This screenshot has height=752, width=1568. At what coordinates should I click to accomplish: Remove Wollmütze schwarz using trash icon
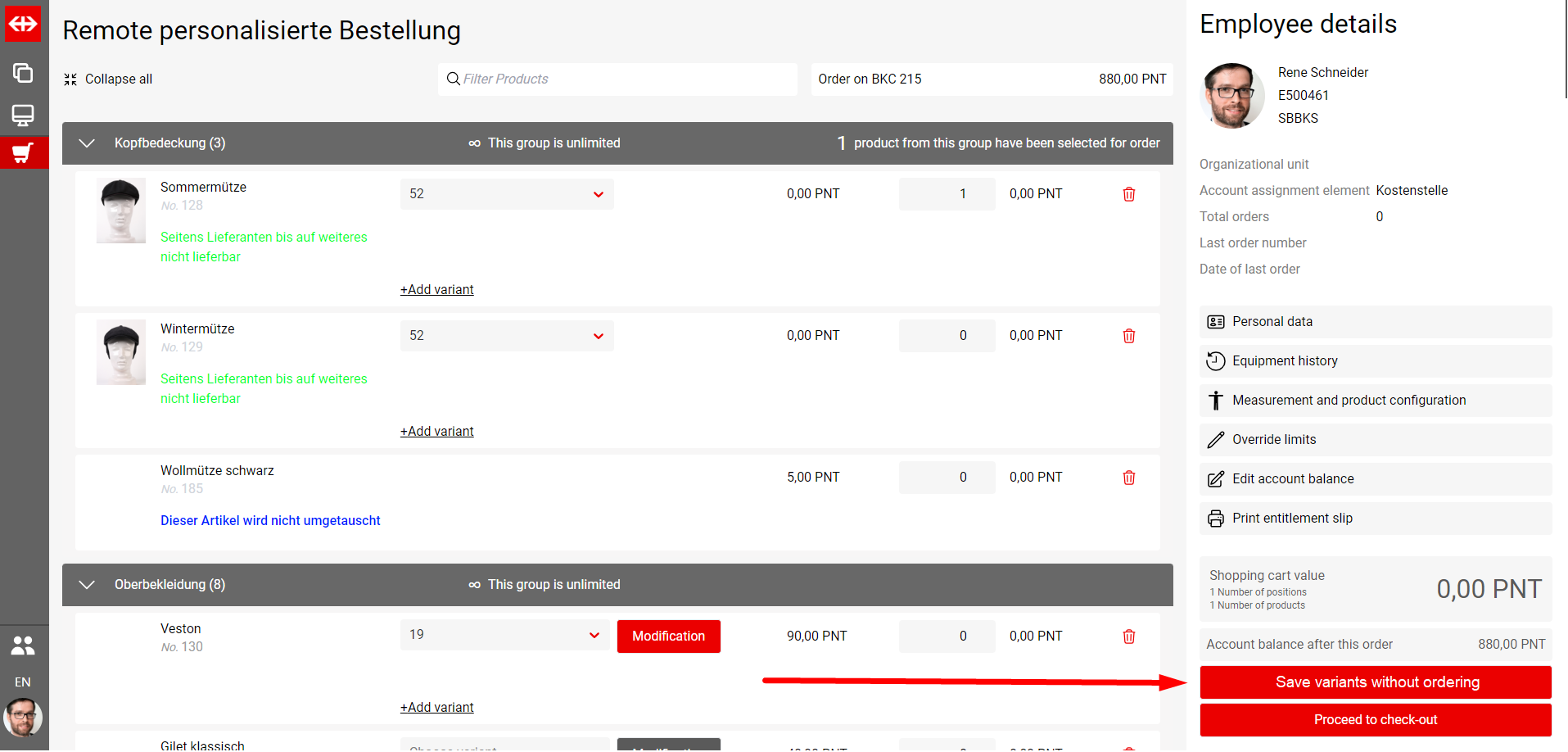tap(1128, 478)
